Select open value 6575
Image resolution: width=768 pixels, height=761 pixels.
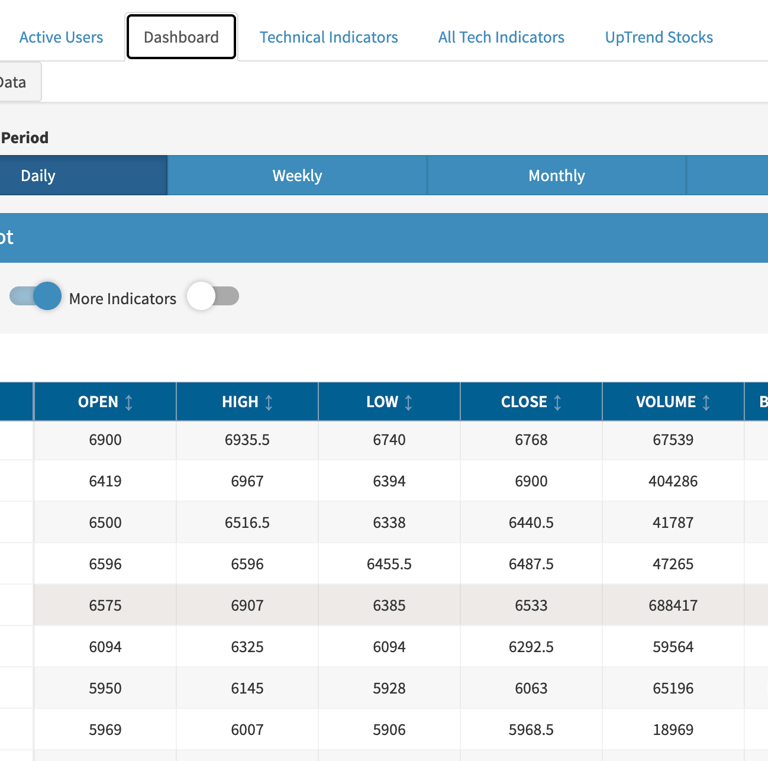click(105, 605)
